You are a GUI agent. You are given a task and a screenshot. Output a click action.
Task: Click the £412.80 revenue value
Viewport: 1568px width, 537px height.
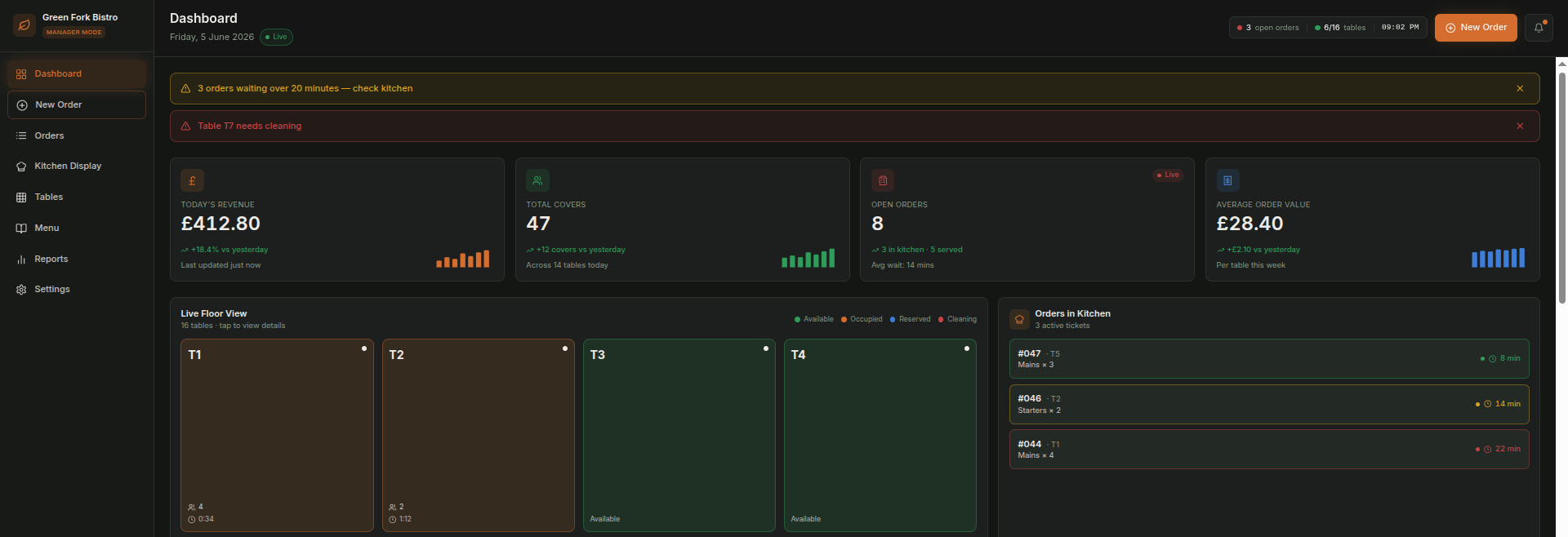[220, 224]
